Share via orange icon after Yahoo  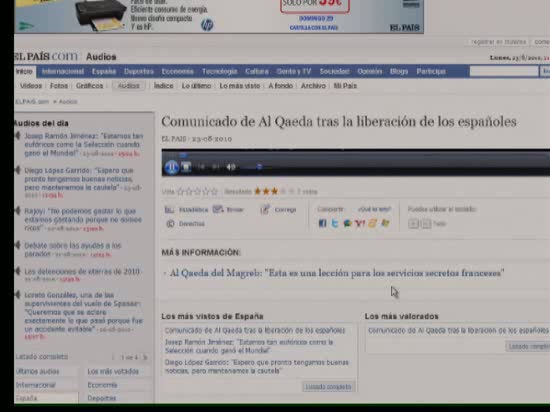pyautogui.click(x=373, y=223)
